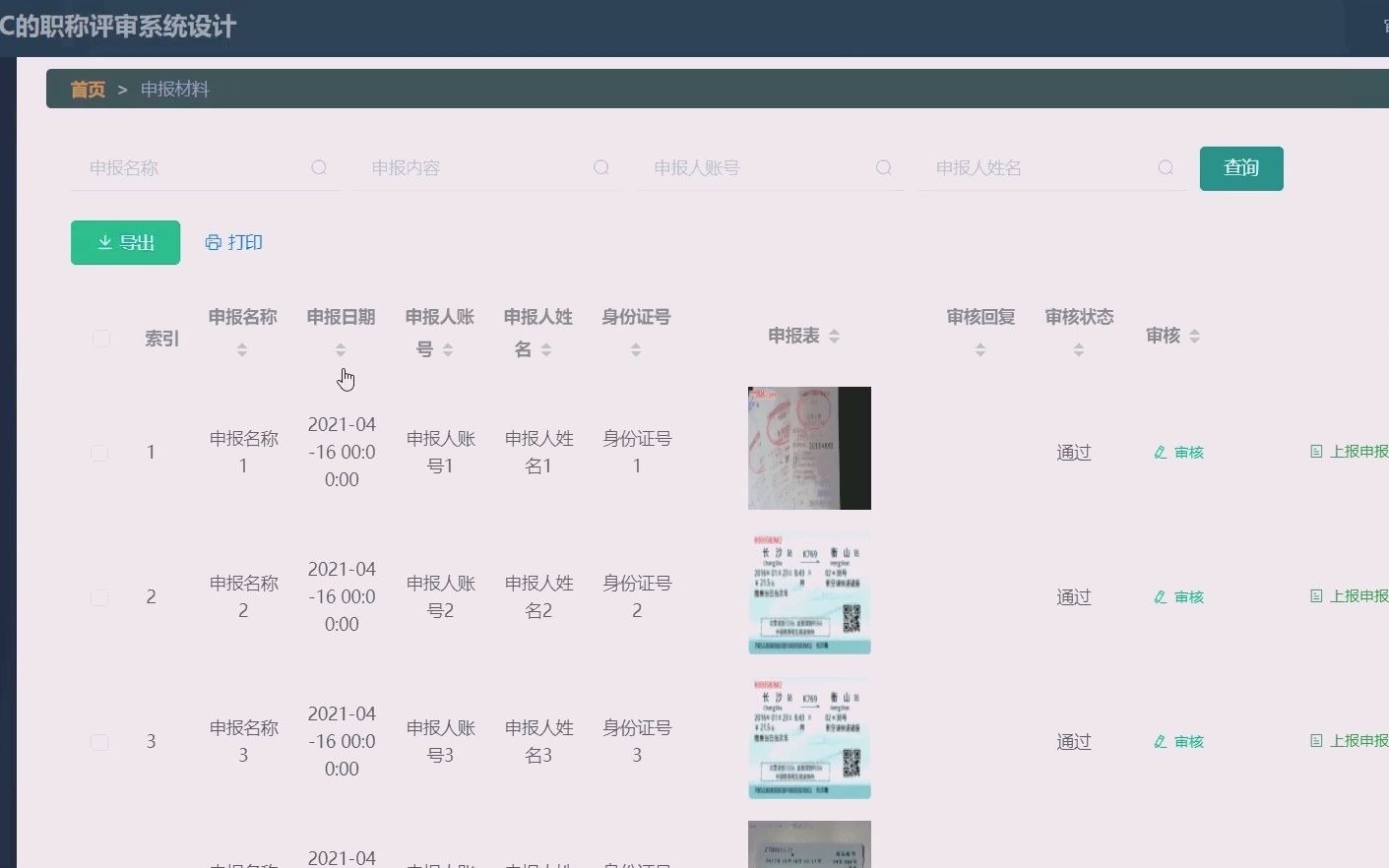1389x868 pixels.
Task: Click the 上报申报 link in row 1
Action: 1349,452
